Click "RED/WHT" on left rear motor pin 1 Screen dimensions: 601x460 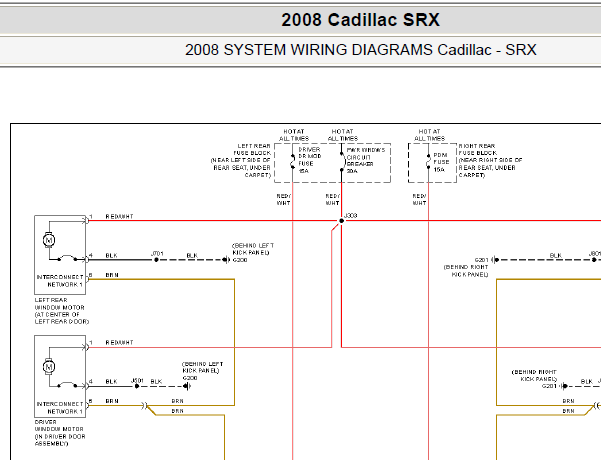[119, 217]
